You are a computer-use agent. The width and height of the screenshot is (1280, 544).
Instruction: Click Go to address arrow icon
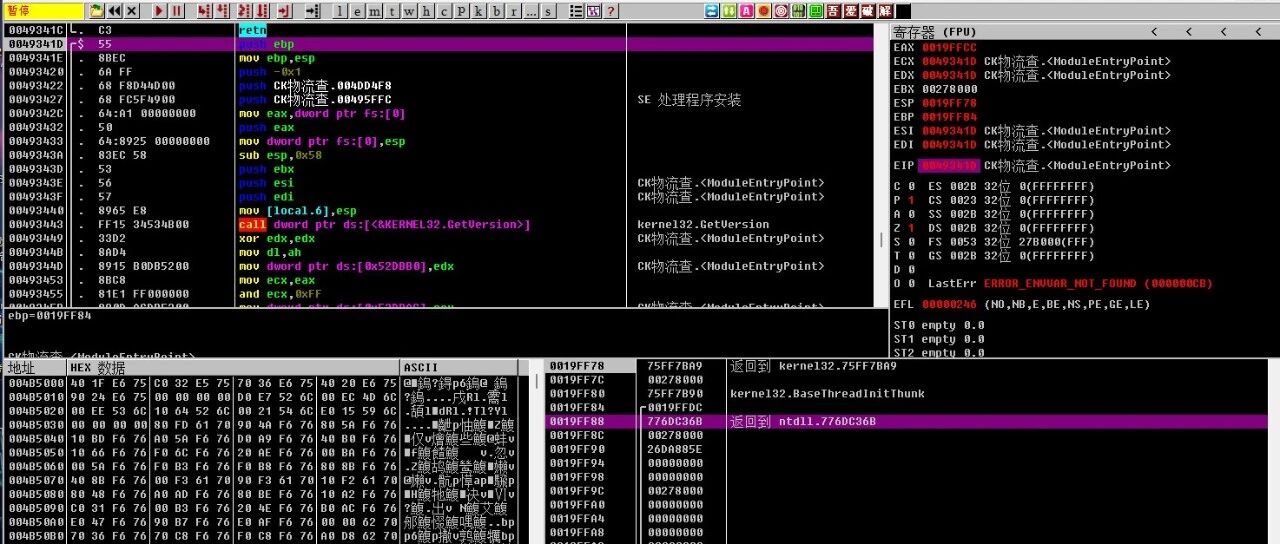pos(313,11)
